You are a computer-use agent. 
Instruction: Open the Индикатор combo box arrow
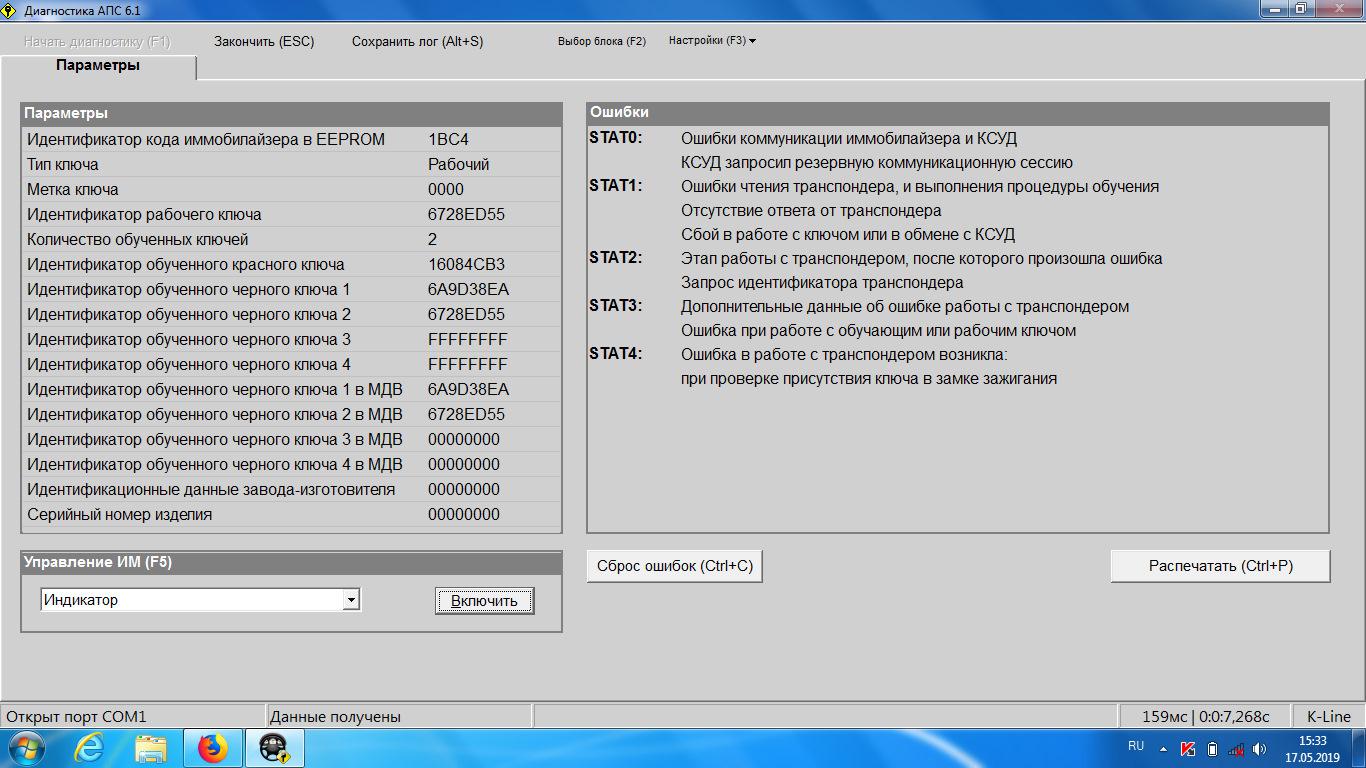click(350, 600)
